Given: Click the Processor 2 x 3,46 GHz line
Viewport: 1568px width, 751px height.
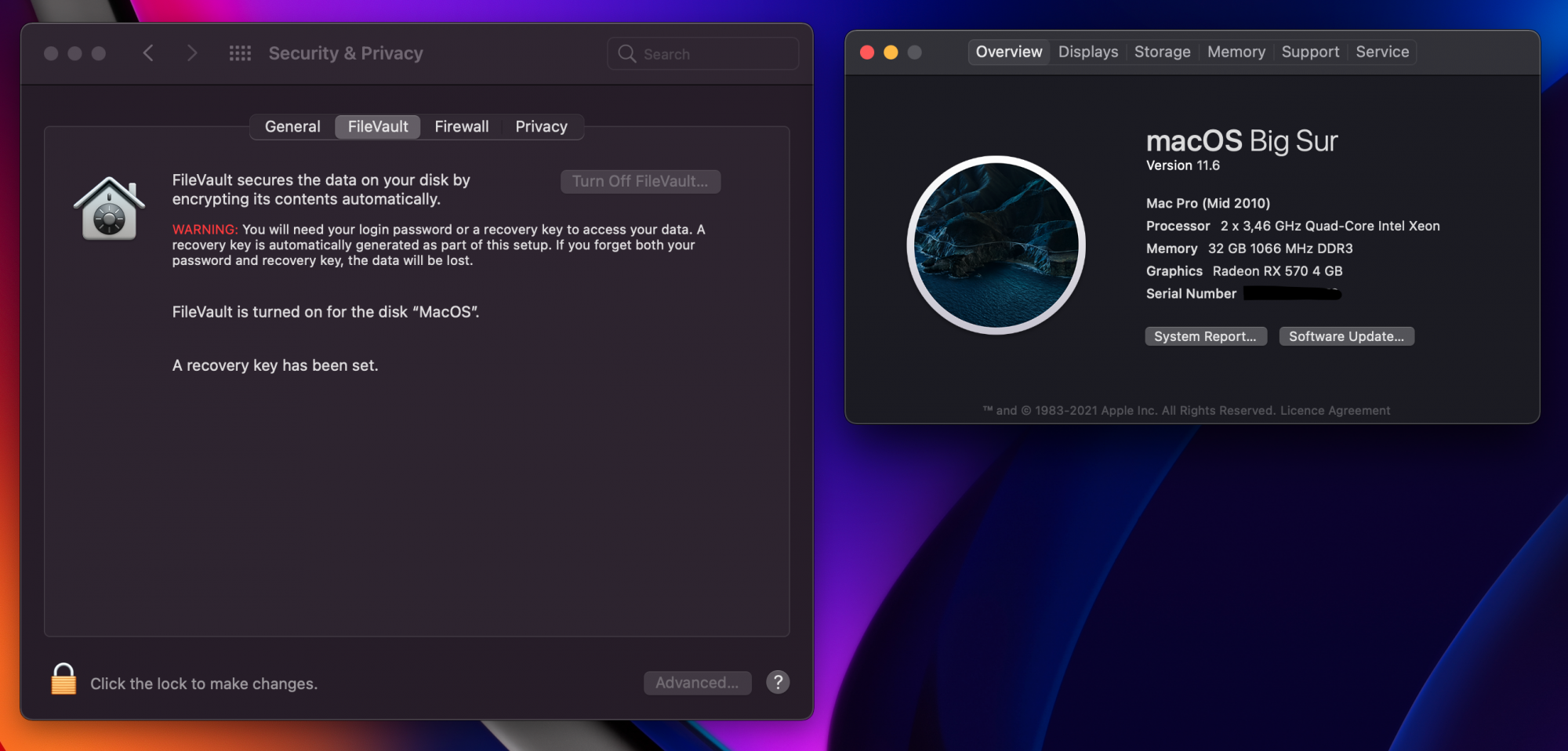Looking at the screenshot, I should [x=1293, y=226].
